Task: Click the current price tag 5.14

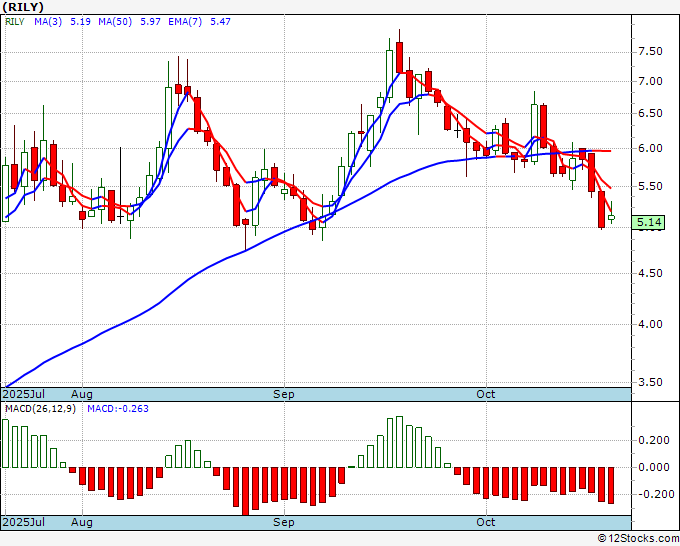Action: (x=648, y=222)
